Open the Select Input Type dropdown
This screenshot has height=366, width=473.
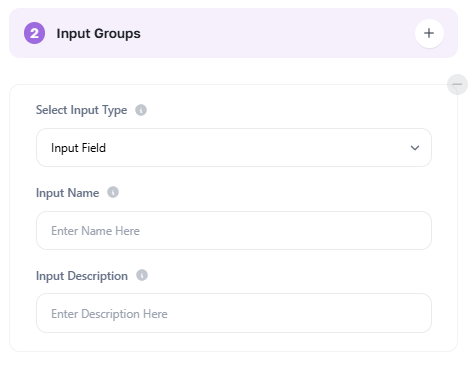[234, 148]
